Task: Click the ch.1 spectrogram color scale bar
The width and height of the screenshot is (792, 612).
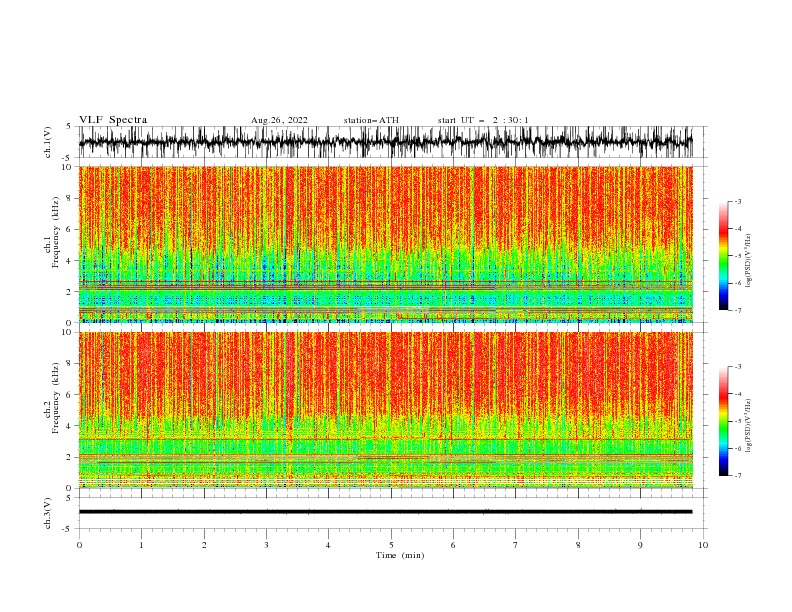Action: 723,256
